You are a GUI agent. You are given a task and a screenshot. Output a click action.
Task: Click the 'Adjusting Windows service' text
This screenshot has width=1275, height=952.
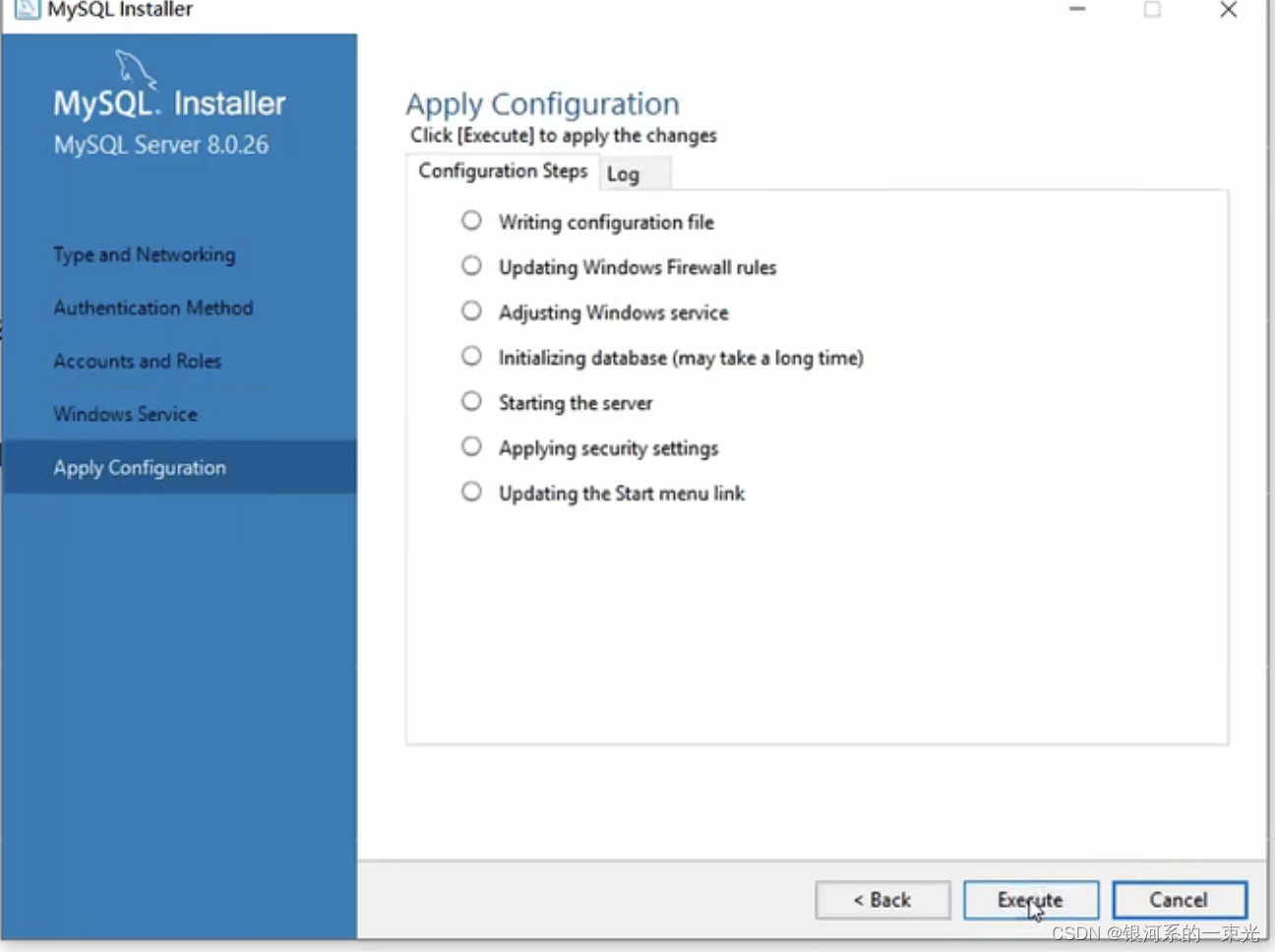(614, 313)
